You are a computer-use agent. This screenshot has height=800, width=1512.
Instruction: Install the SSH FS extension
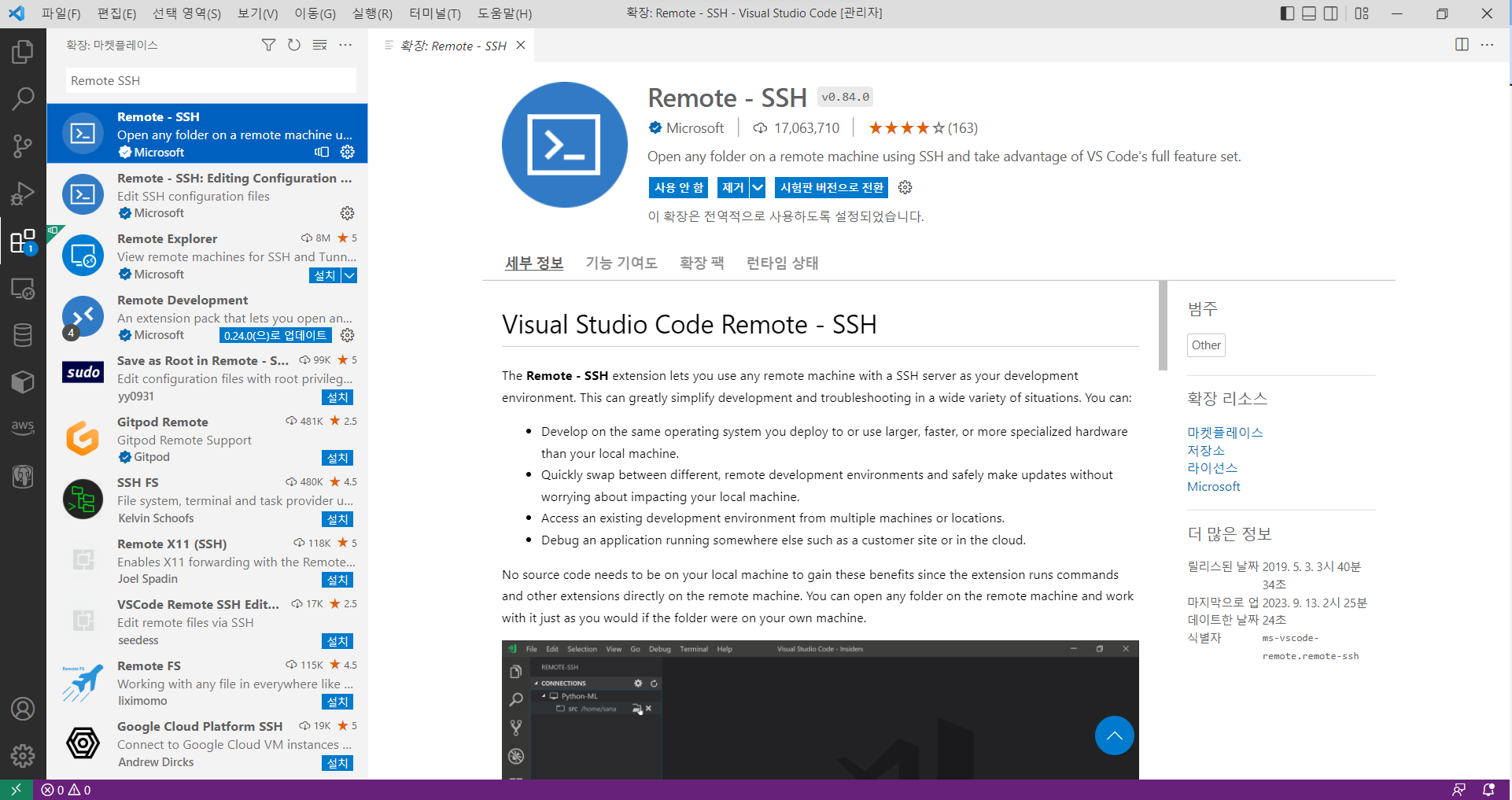coord(337,519)
